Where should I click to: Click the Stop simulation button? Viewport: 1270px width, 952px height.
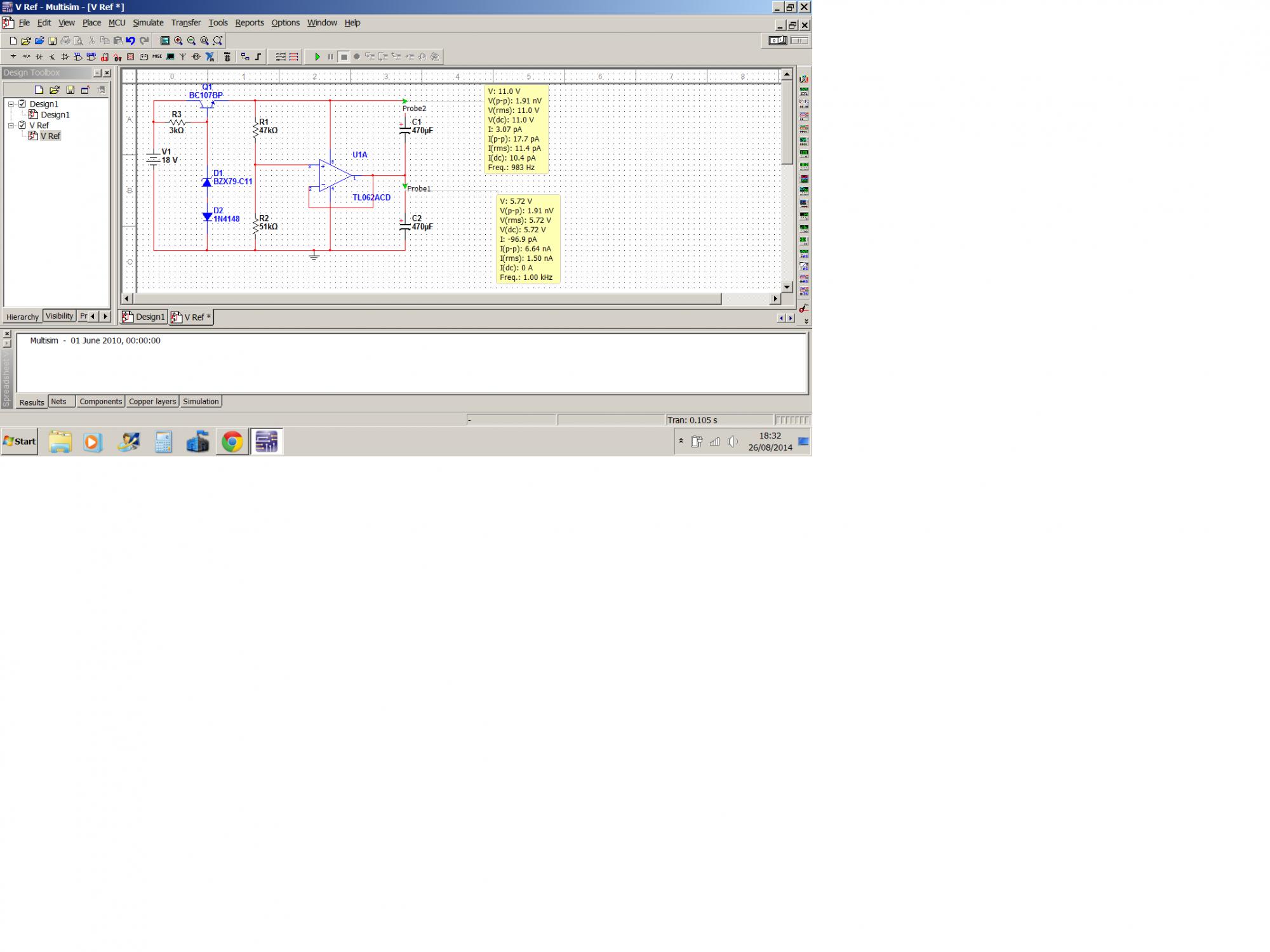[344, 57]
